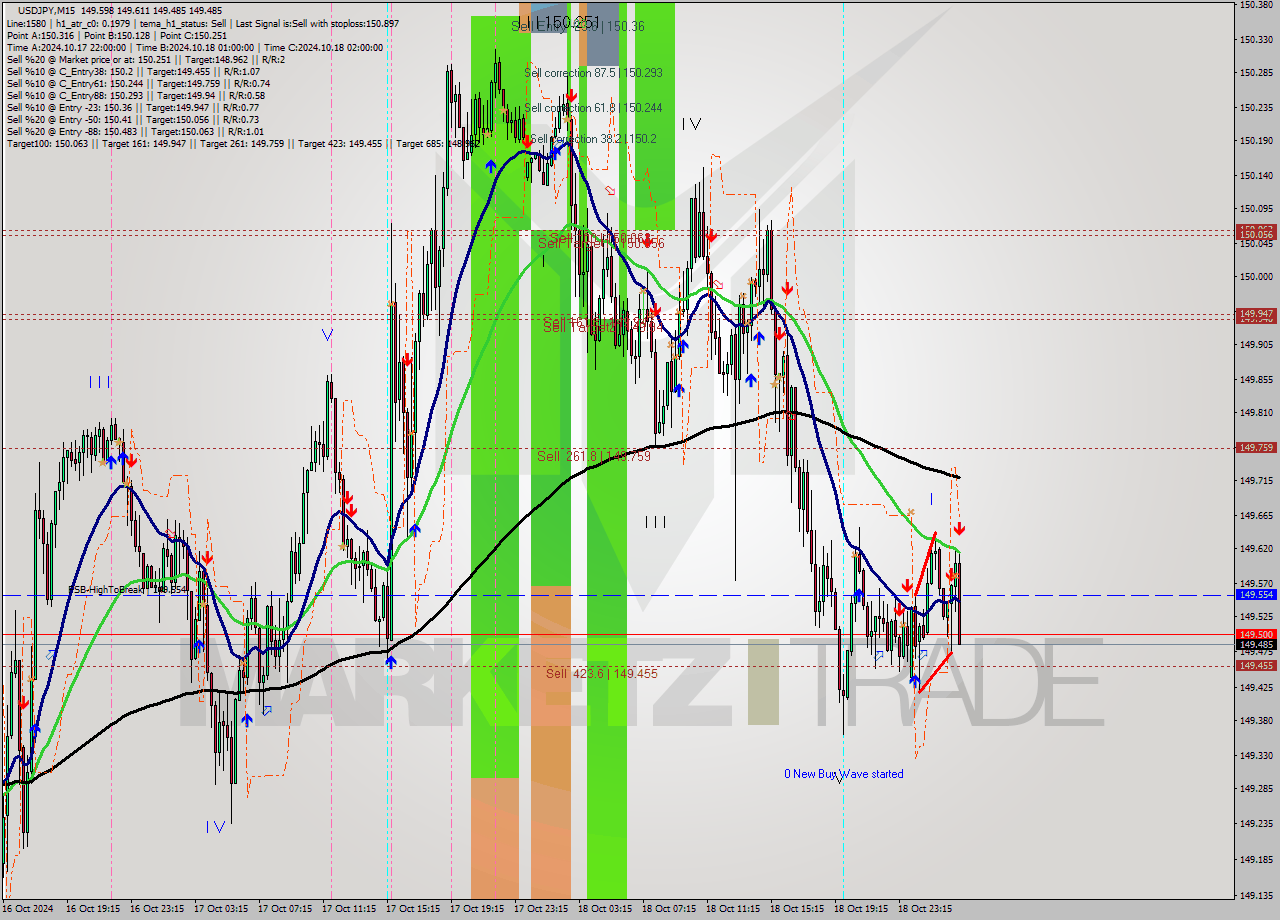The height and width of the screenshot is (920, 1280).
Task: Click the 149.665 price scale value
Action: pyautogui.click(x=1256, y=515)
